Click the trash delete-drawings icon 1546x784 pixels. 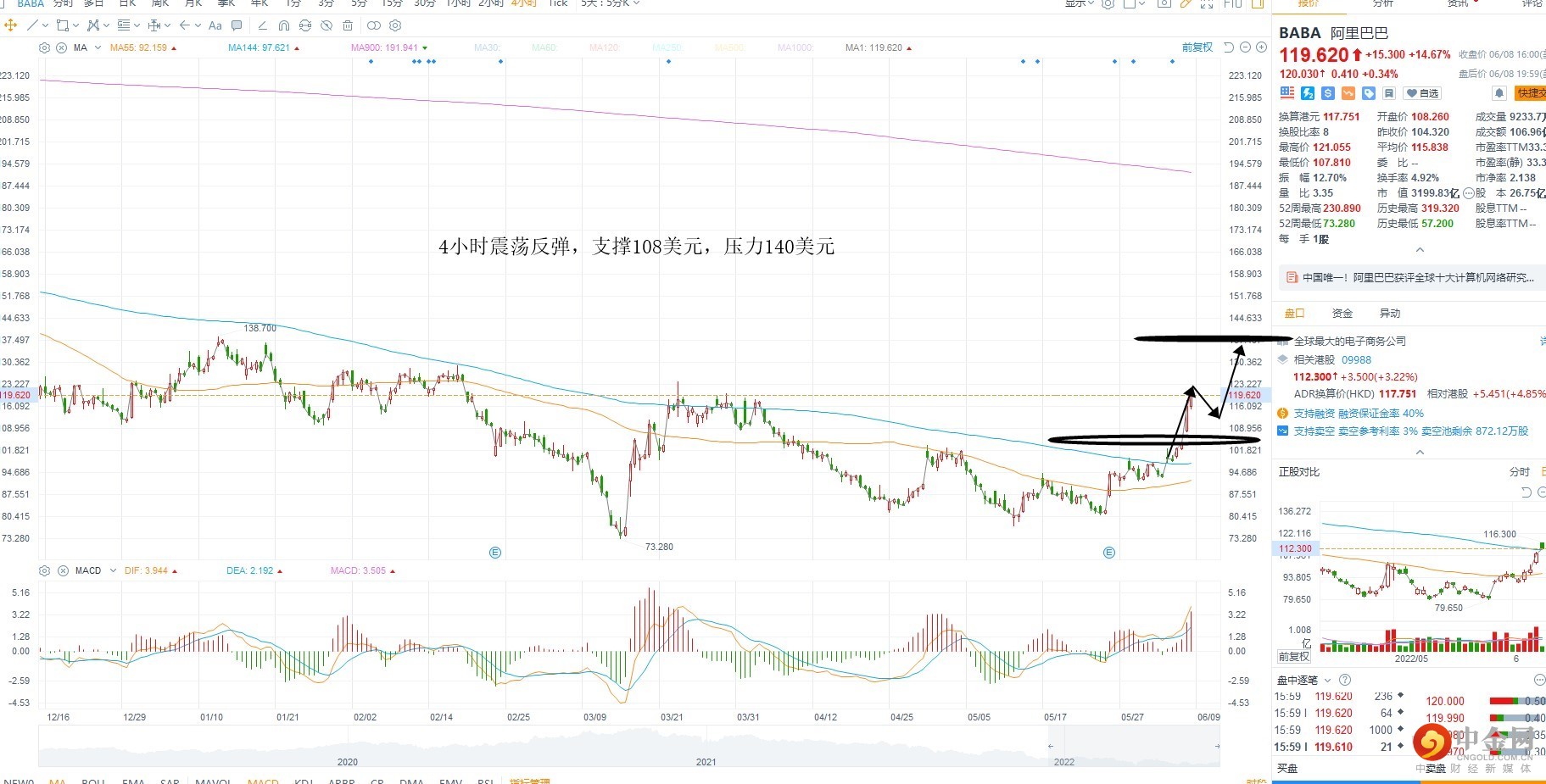tap(348, 25)
